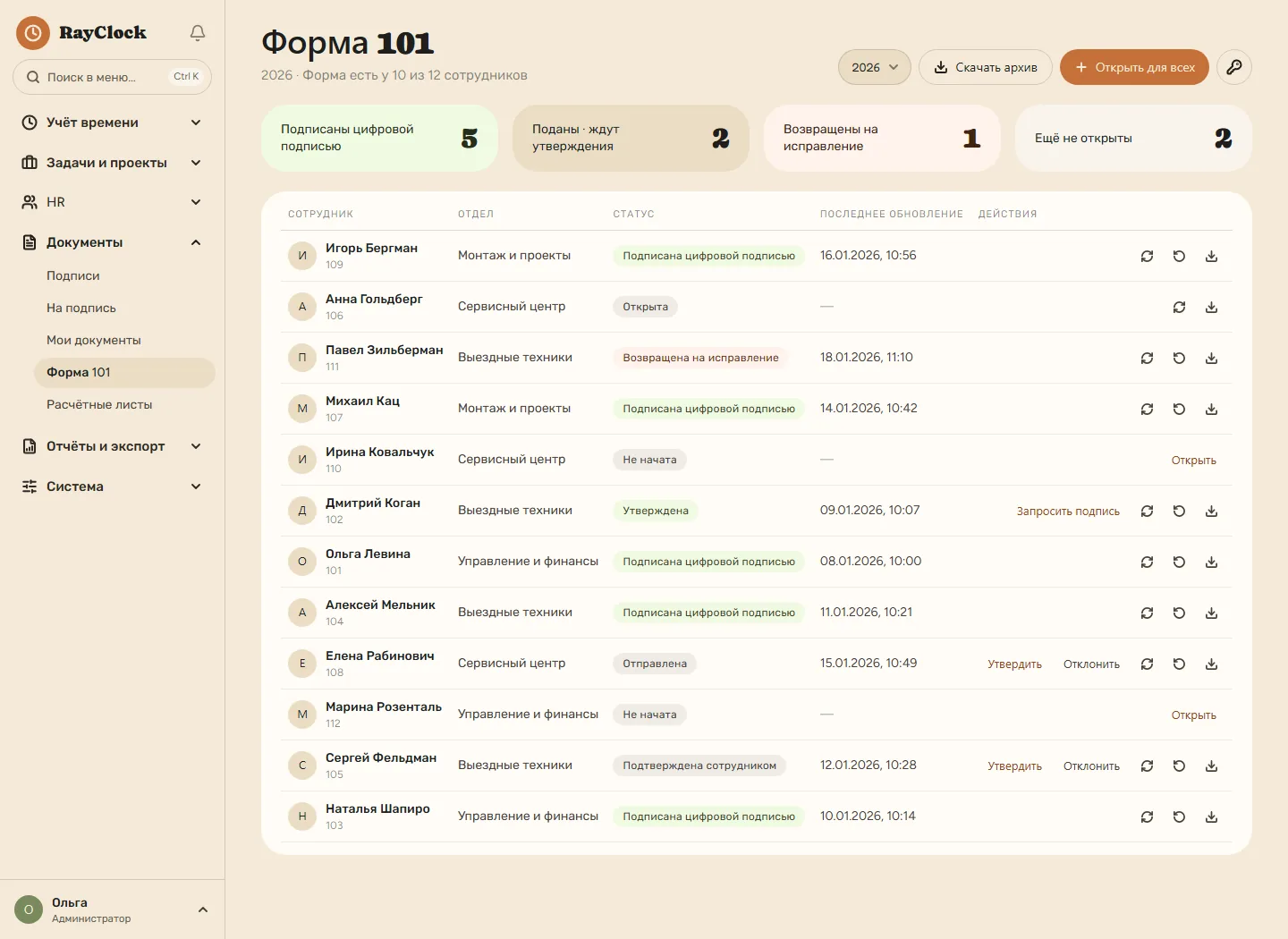Click the Открыть для всех button
Screen dimensions: 1288x939
coord(1134,67)
